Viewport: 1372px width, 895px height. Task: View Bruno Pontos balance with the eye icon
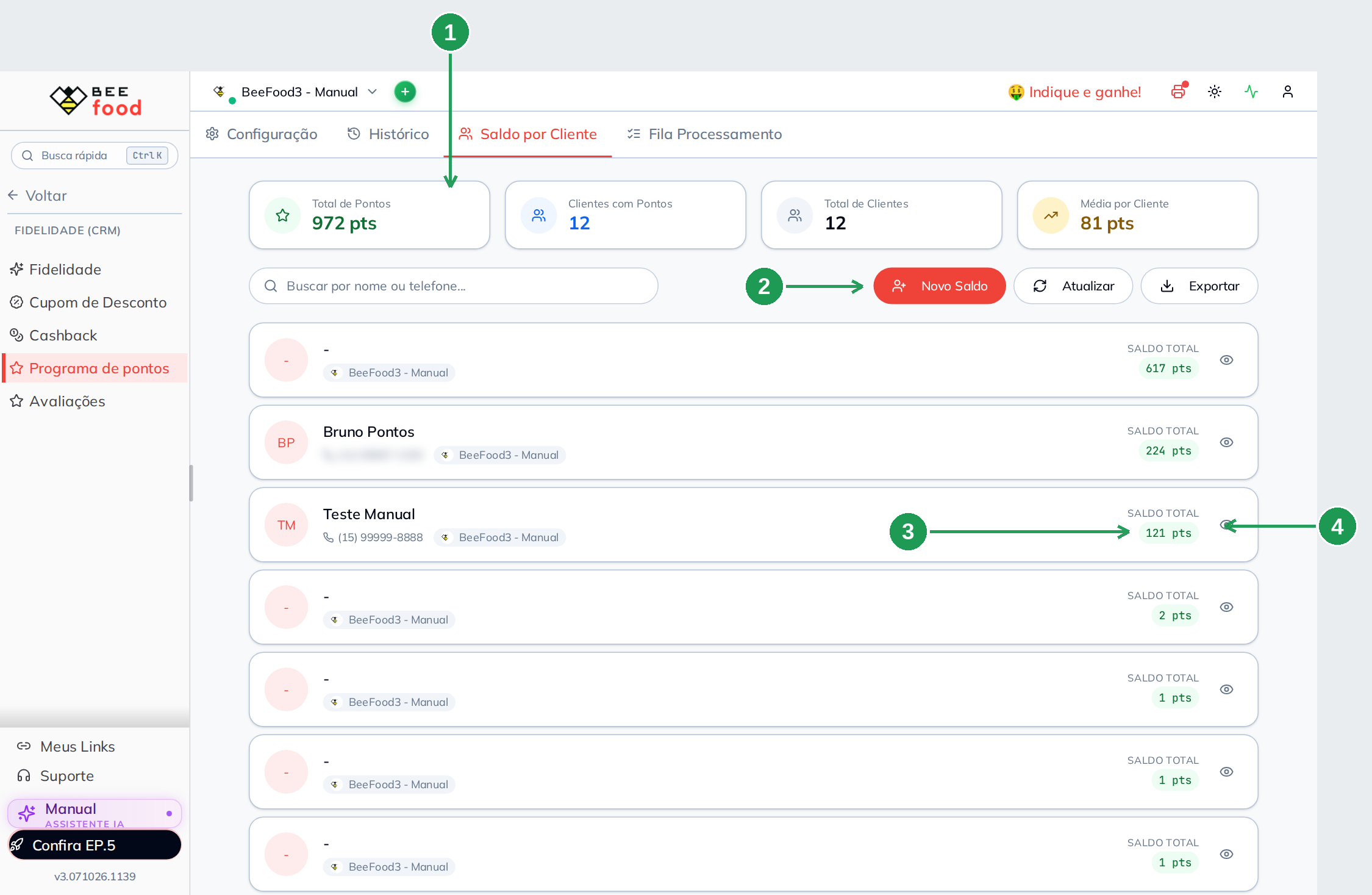click(1227, 442)
